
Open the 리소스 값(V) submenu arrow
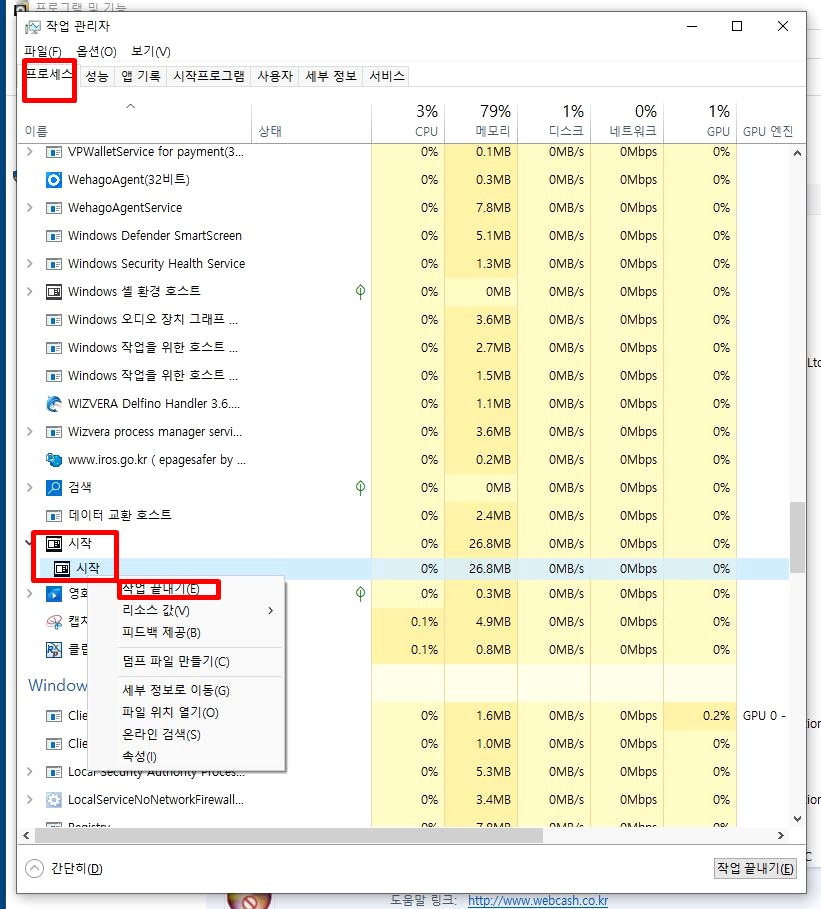pos(271,610)
